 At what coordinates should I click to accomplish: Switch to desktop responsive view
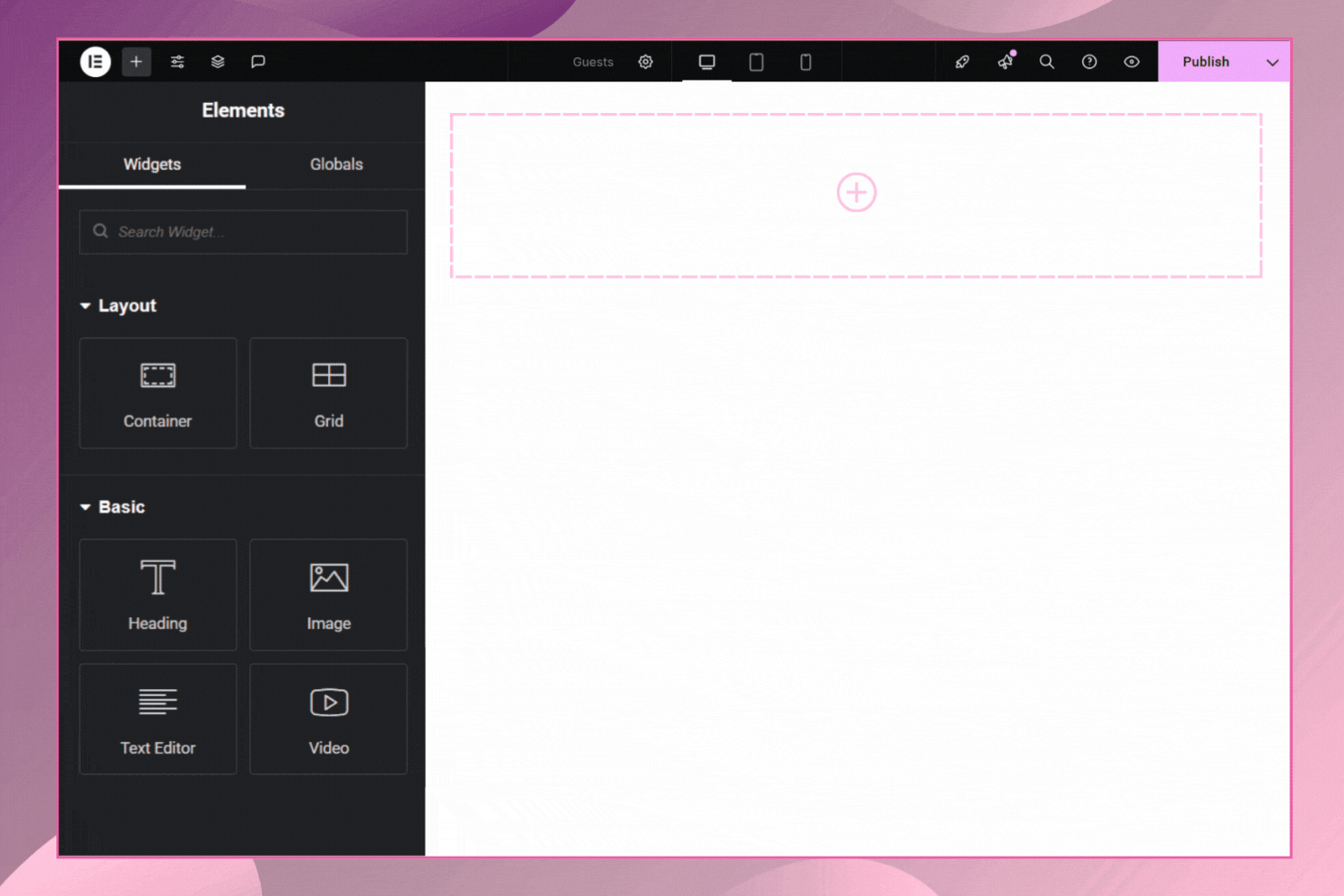click(707, 62)
